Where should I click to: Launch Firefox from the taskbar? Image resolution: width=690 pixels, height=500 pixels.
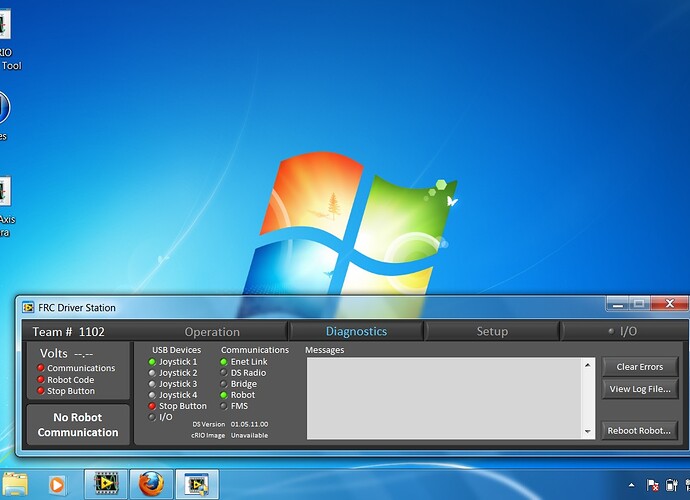click(151, 484)
